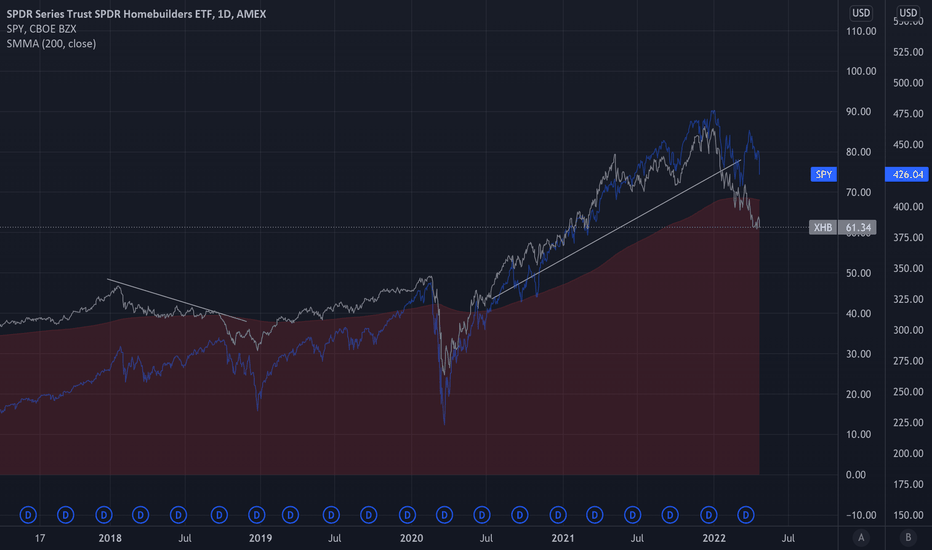
Task: Open the December 2020 dividend marker
Action: (x=558, y=514)
